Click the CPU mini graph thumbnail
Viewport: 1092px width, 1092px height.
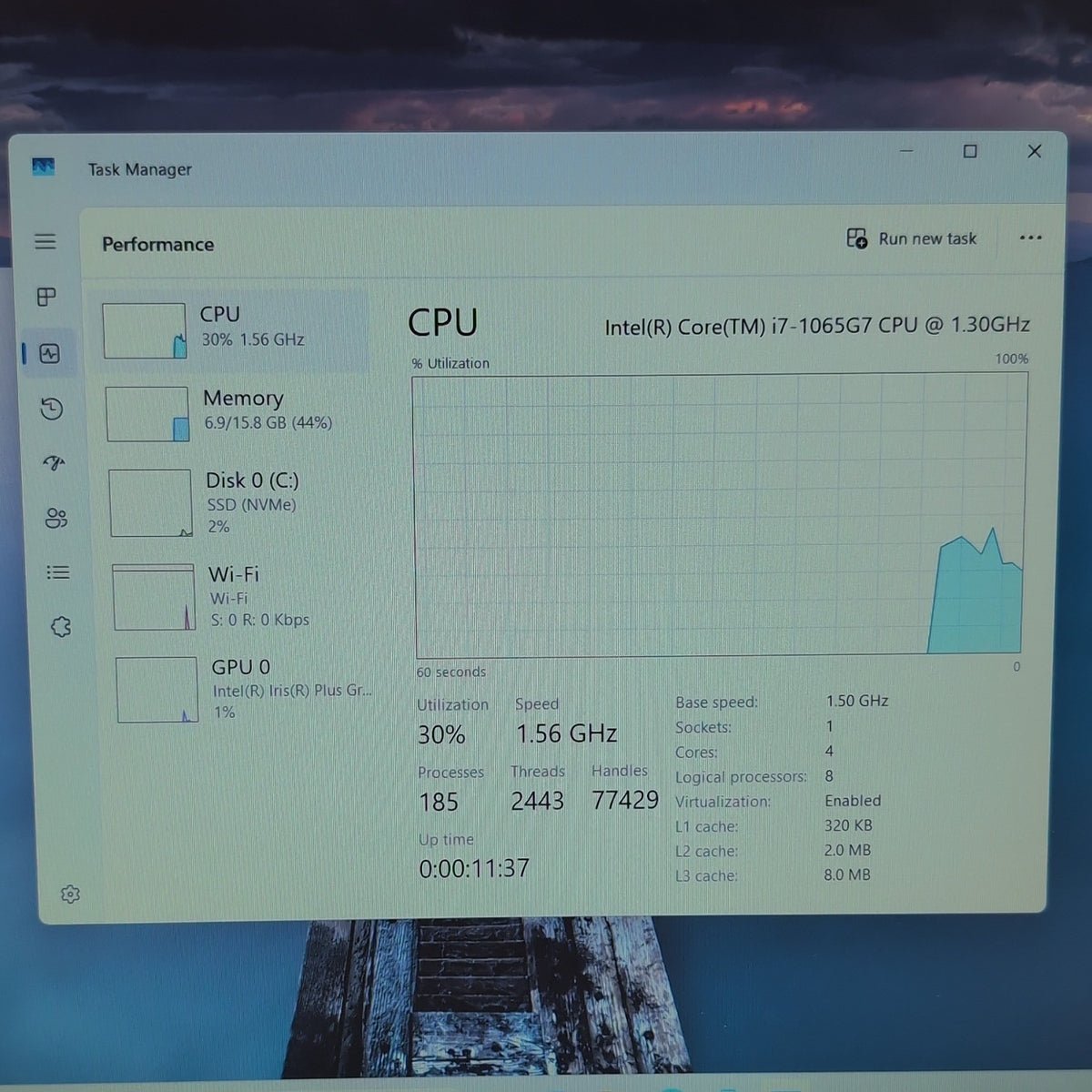click(x=145, y=331)
